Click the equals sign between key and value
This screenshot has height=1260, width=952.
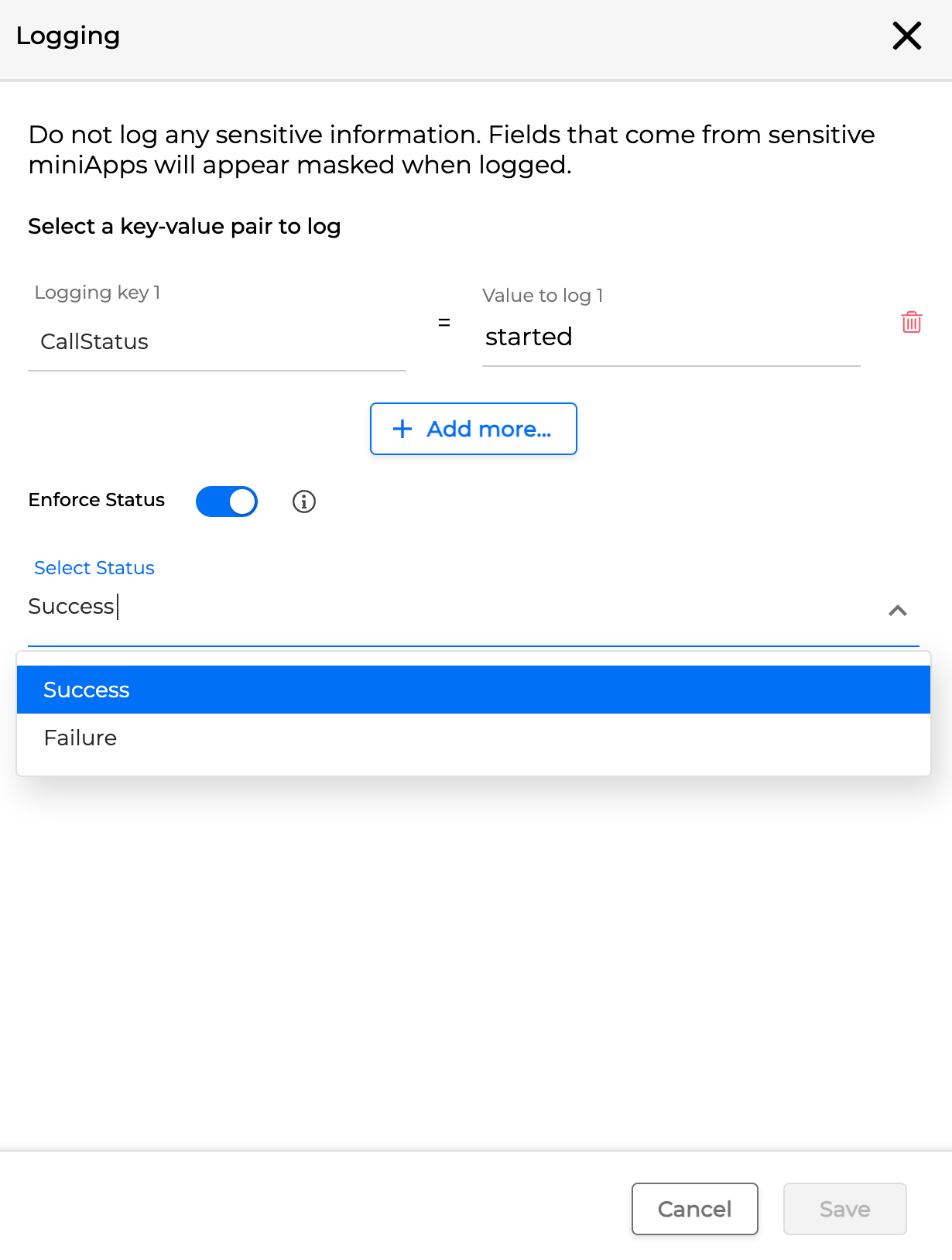pyautogui.click(x=444, y=323)
